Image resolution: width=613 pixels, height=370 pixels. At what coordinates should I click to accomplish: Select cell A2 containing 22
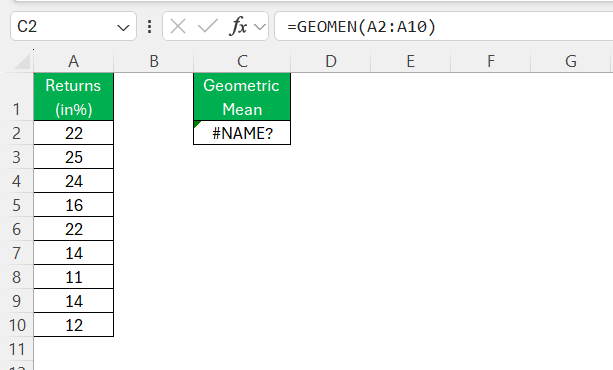(73, 133)
